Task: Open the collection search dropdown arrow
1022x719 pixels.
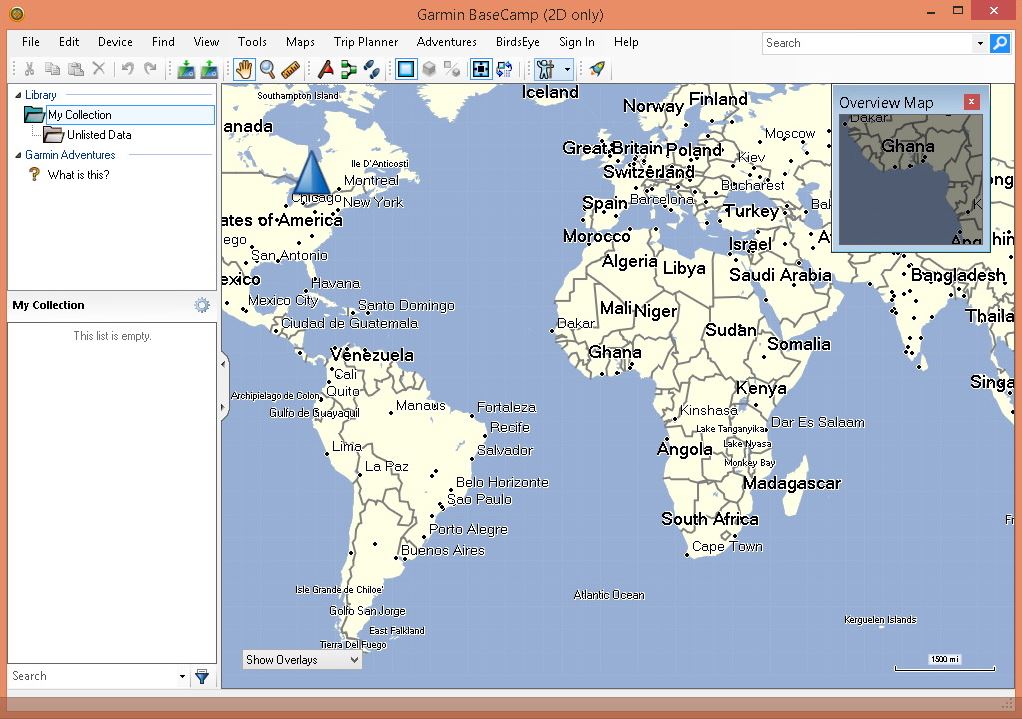Action: [x=182, y=677]
